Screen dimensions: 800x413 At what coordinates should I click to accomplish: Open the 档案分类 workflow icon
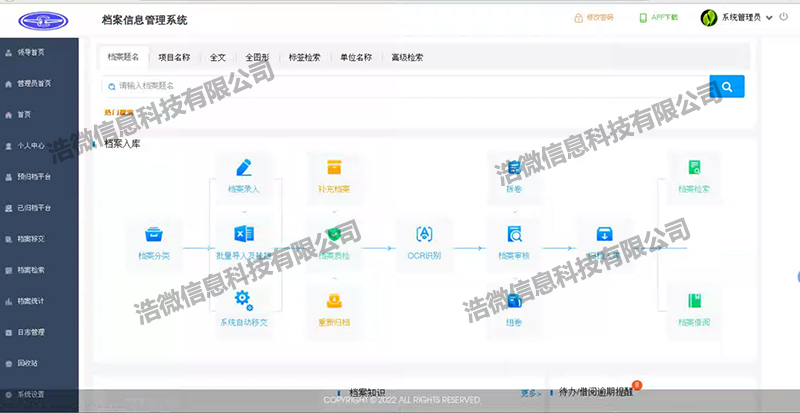[x=154, y=234]
